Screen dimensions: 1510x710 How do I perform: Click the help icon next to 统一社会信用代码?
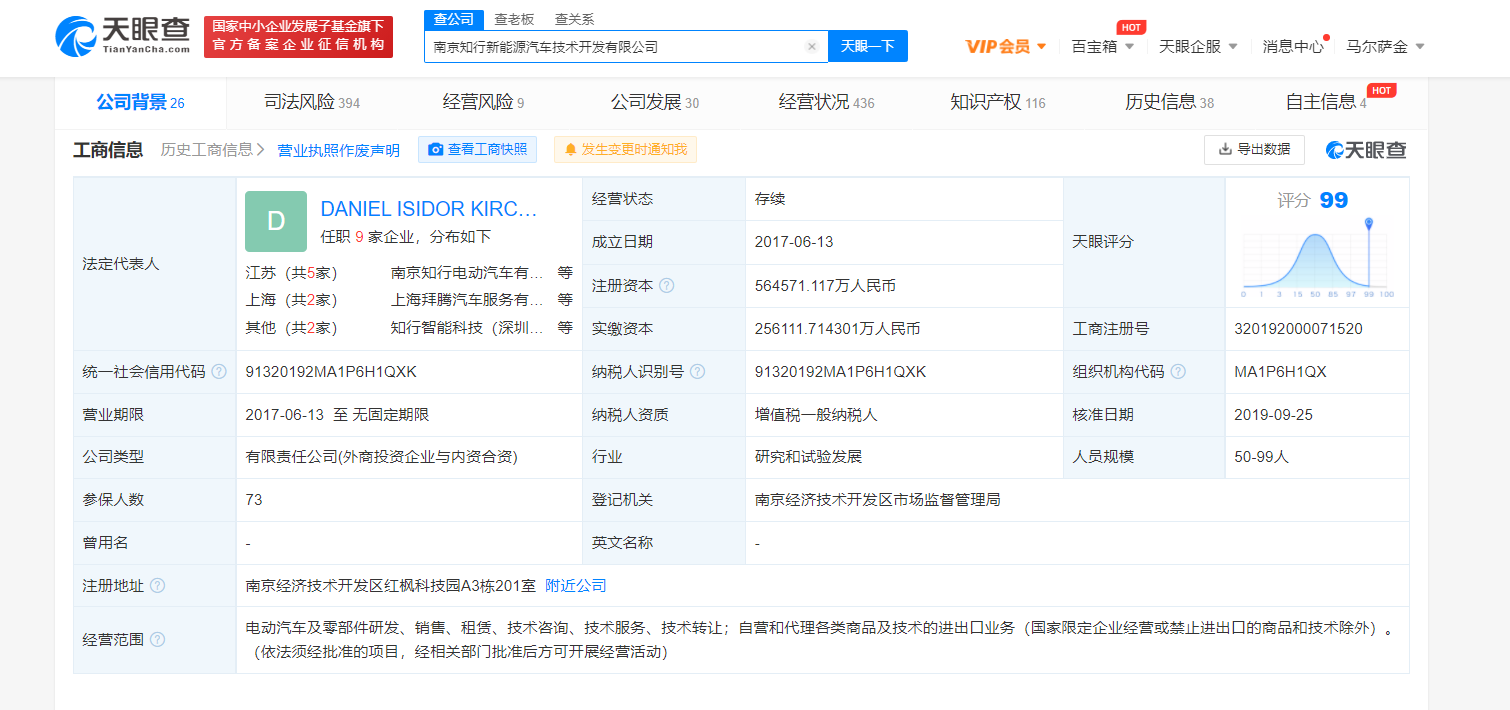click(219, 372)
